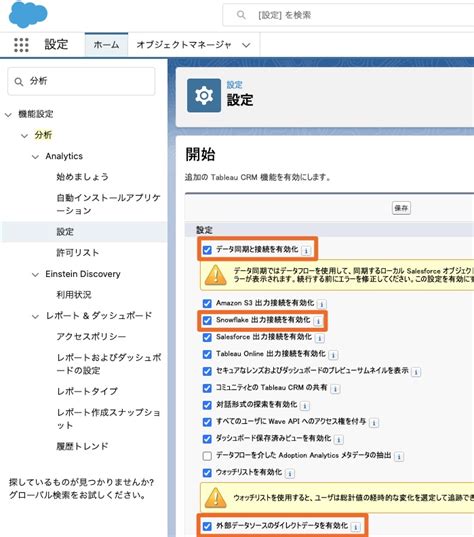Click the setup gear icon in header

(204, 96)
